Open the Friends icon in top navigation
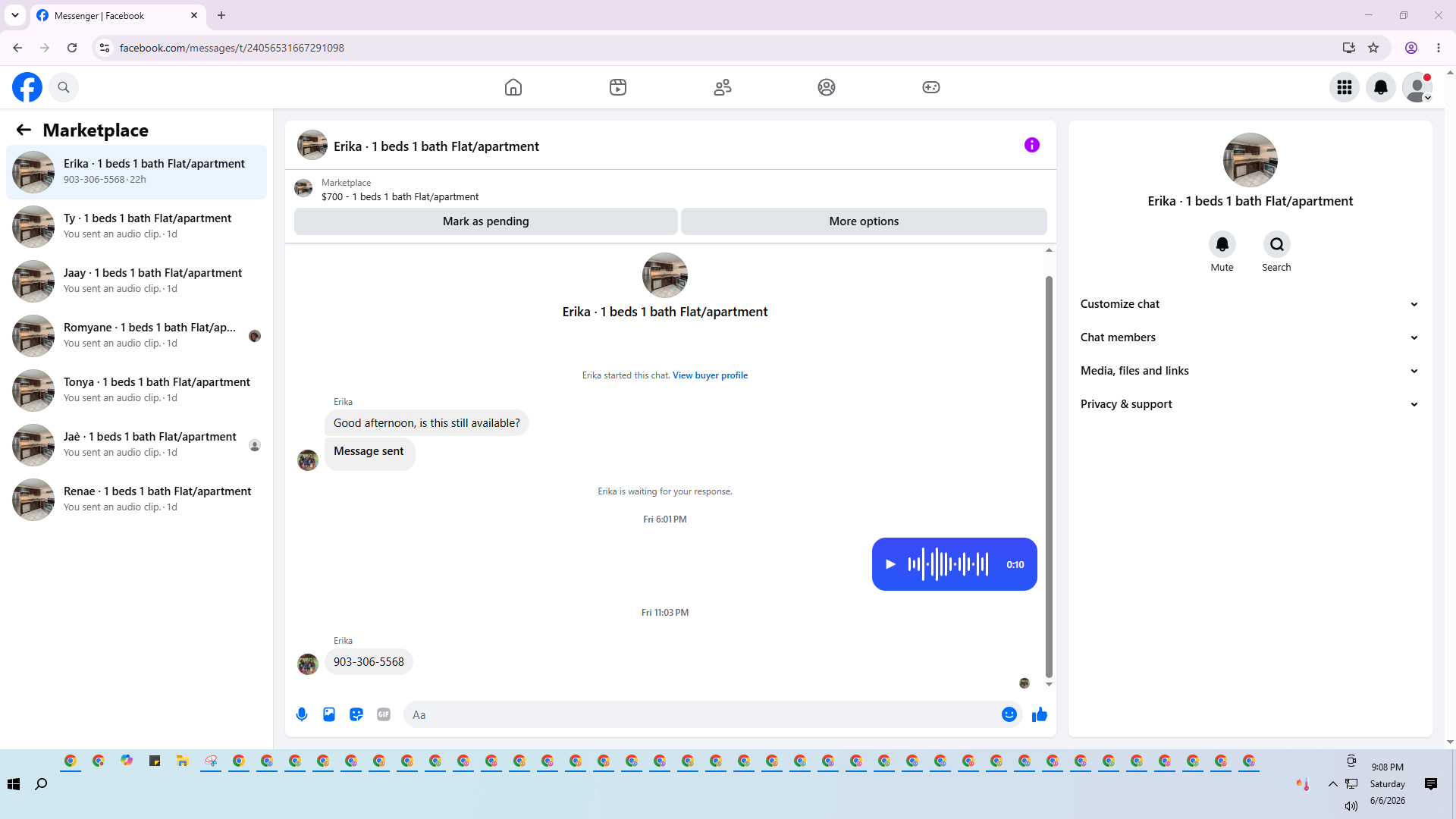 click(x=723, y=87)
